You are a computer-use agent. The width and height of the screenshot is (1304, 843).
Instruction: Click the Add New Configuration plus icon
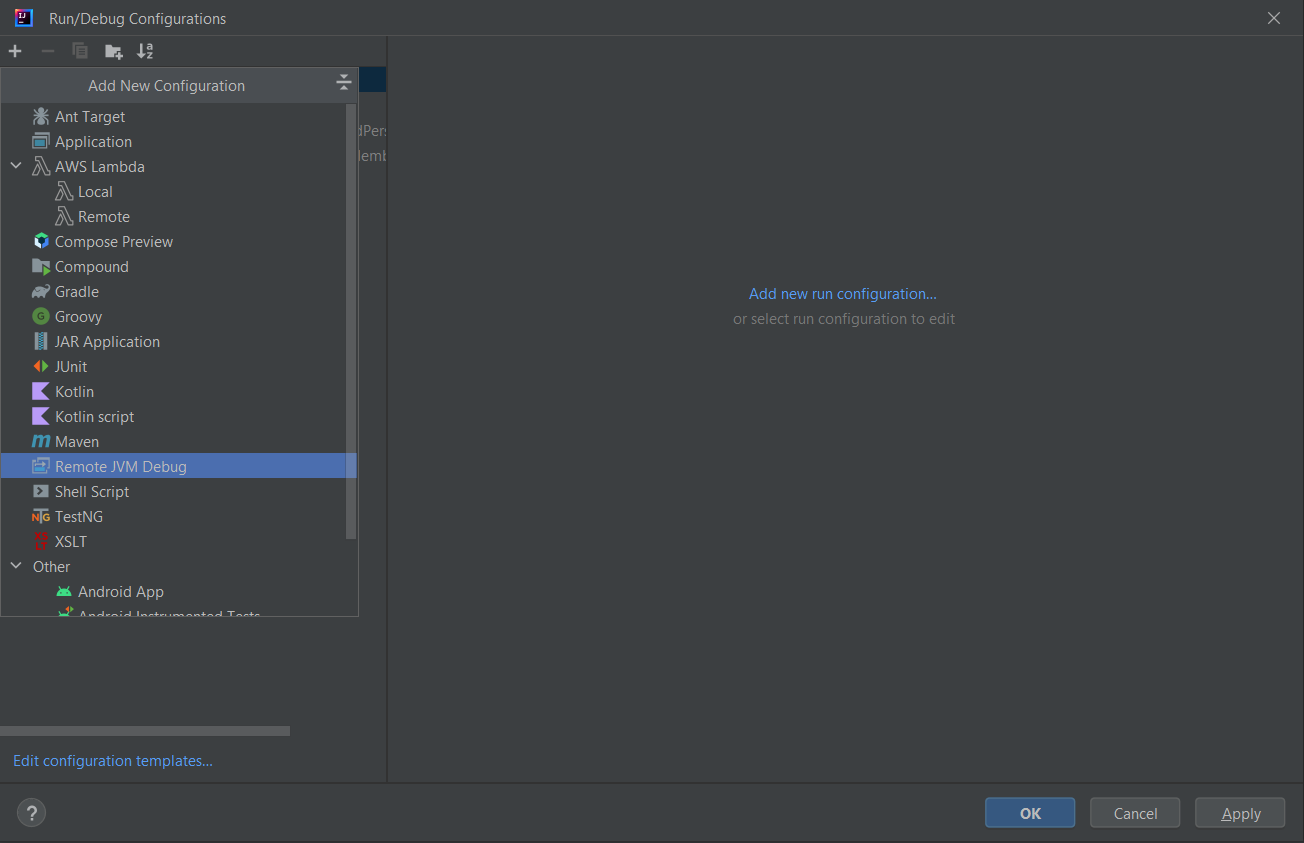[15, 51]
